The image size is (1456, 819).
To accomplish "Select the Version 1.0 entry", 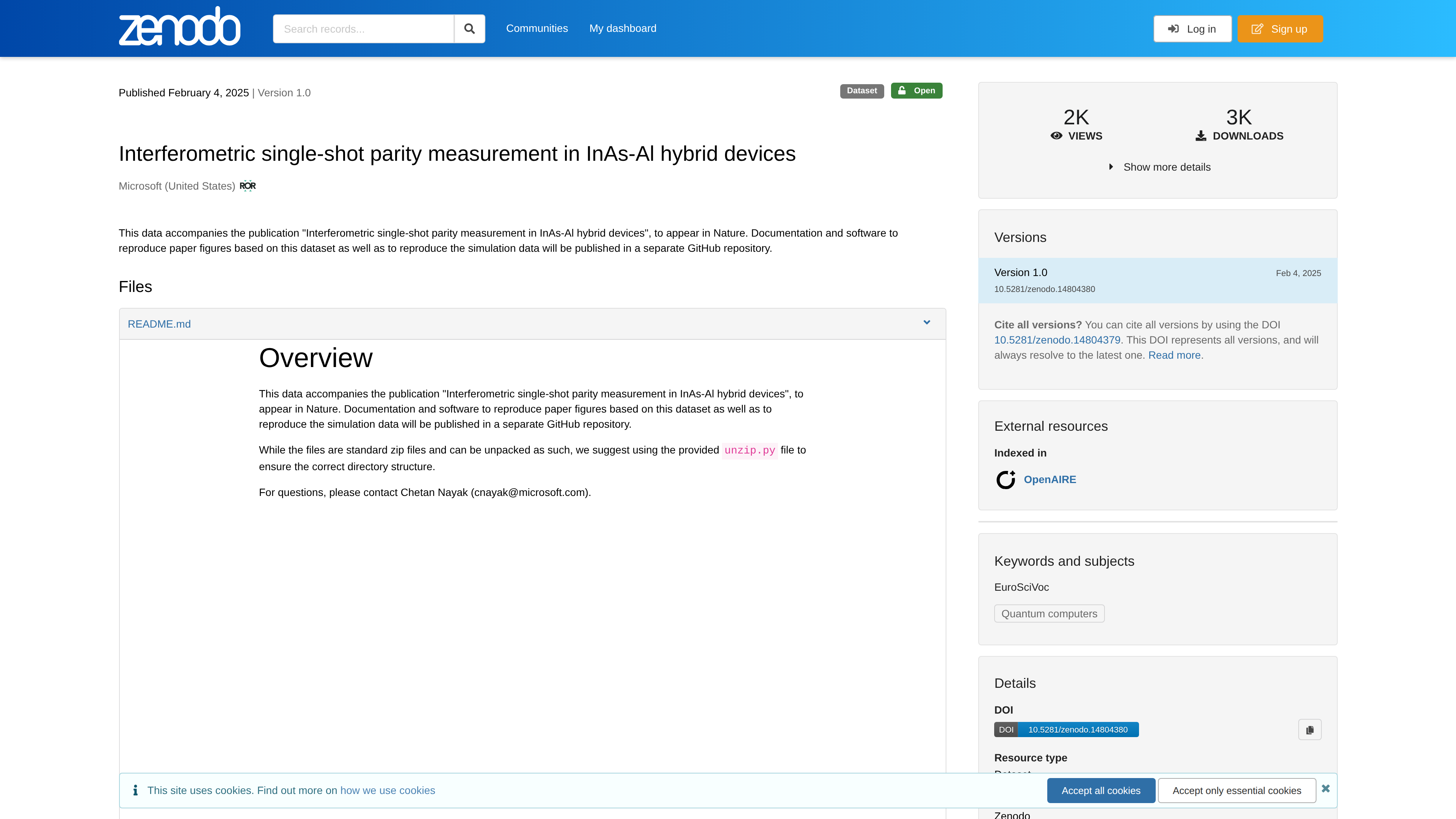I will point(1158,280).
